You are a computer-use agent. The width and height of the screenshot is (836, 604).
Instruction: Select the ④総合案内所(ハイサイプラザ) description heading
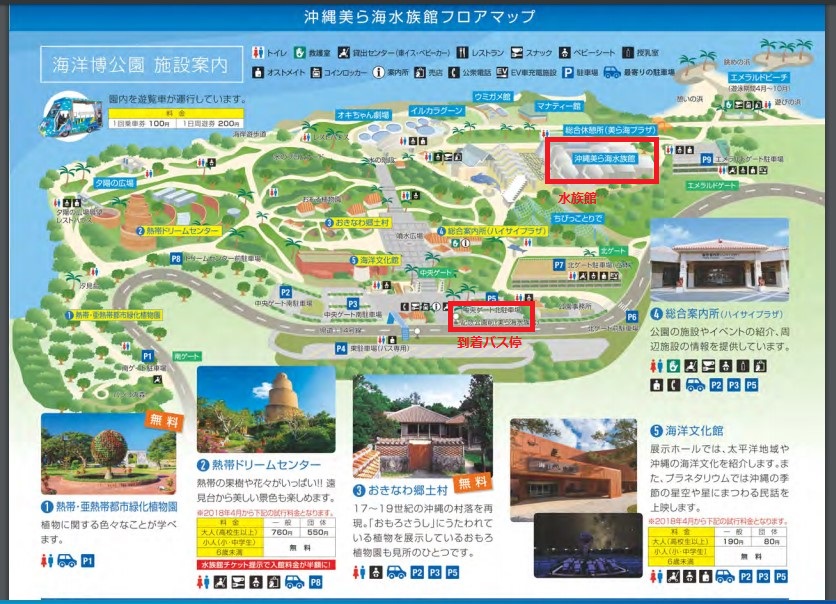717,314
